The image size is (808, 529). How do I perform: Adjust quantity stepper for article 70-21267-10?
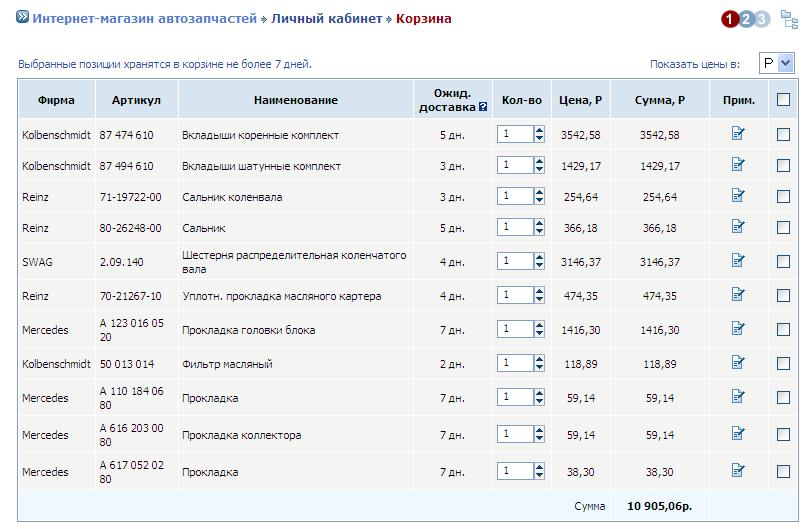tap(539, 295)
